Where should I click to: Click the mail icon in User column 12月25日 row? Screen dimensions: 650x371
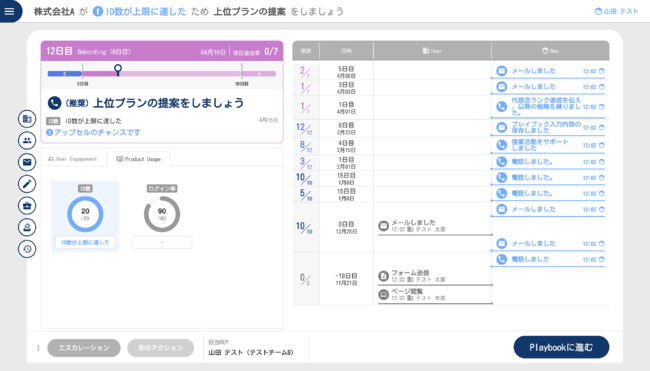tap(383, 226)
